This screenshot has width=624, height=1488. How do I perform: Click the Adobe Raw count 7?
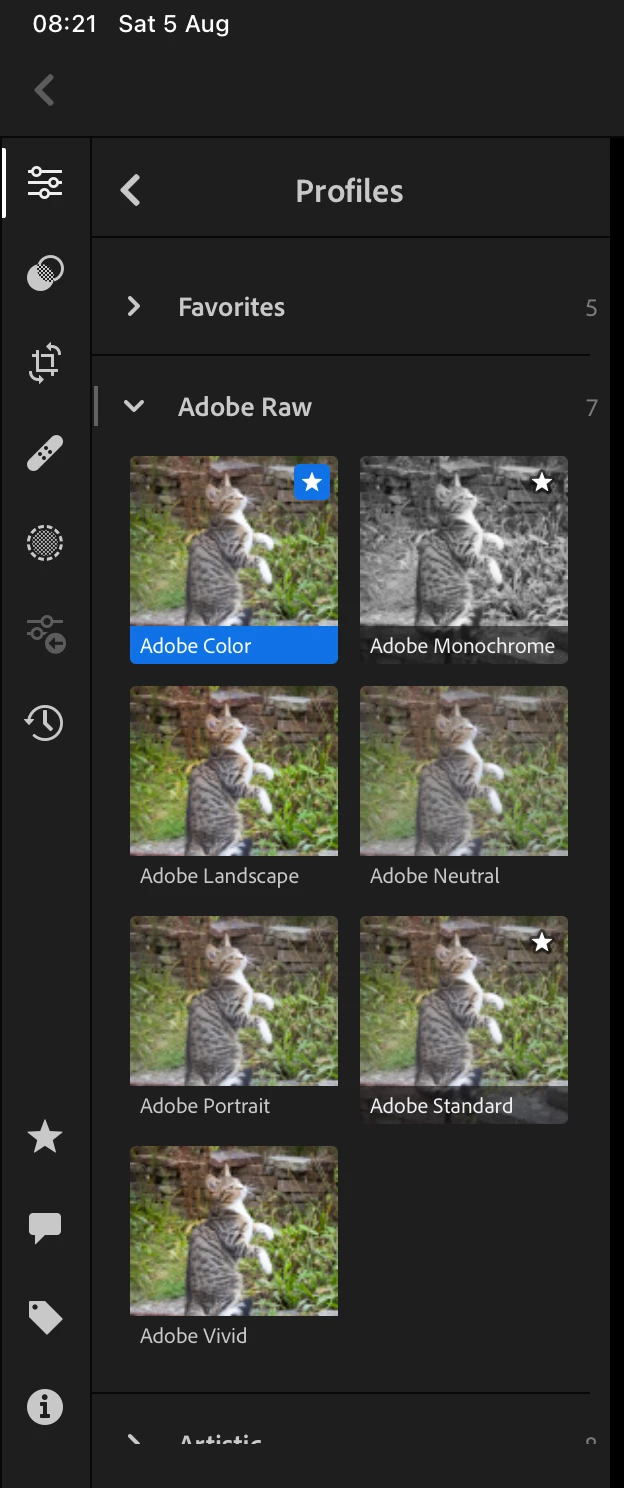point(591,408)
